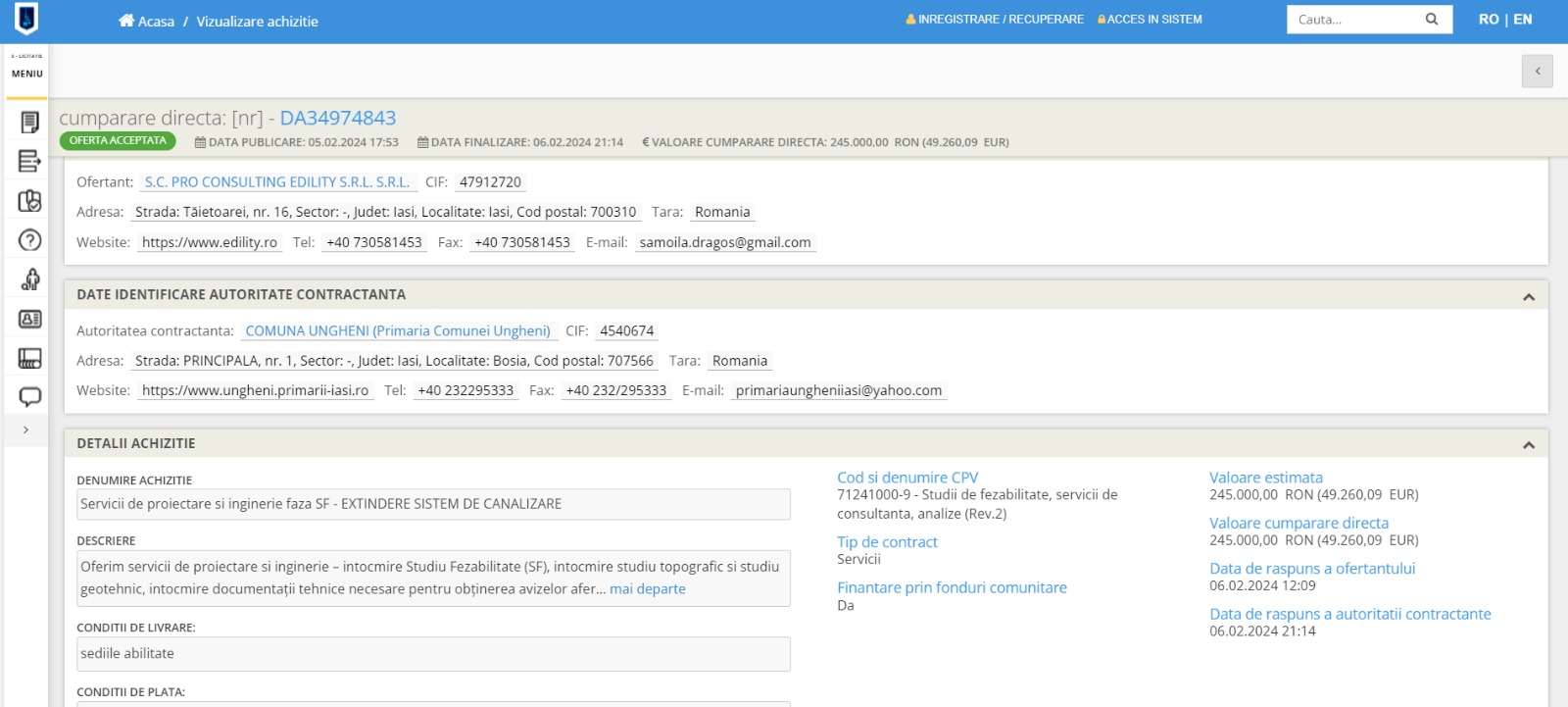
Task: Open COMUNA UNGHENI contracting authority link
Action: click(398, 330)
